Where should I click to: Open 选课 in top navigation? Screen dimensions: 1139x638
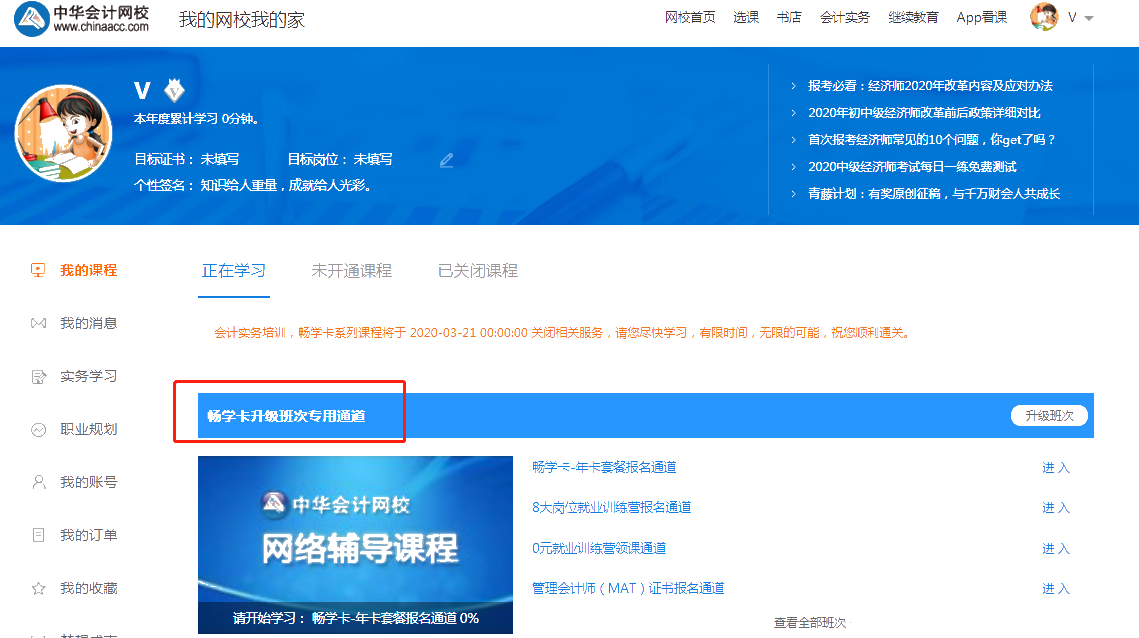point(746,17)
